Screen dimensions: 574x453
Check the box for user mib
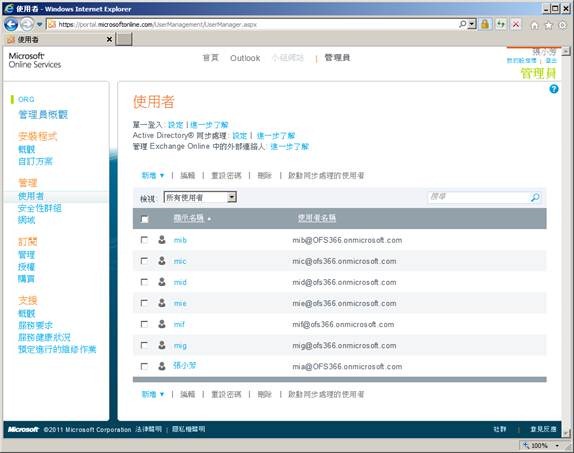[x=145, y=240]
